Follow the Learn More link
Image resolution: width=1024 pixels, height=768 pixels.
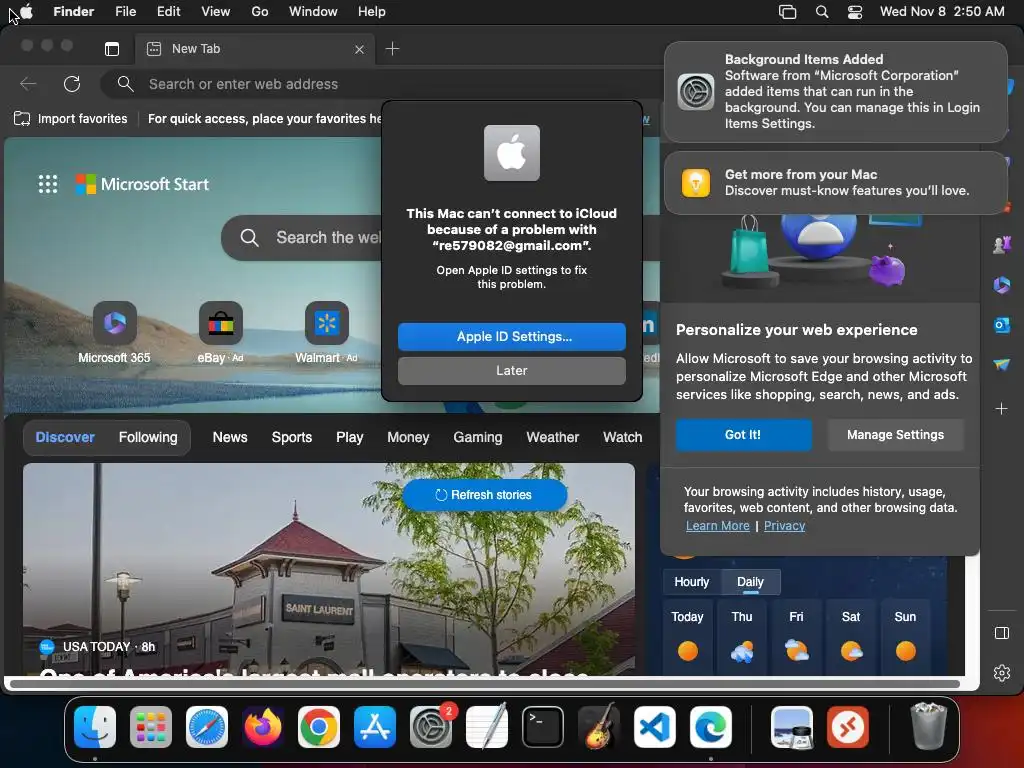(718, 526)
